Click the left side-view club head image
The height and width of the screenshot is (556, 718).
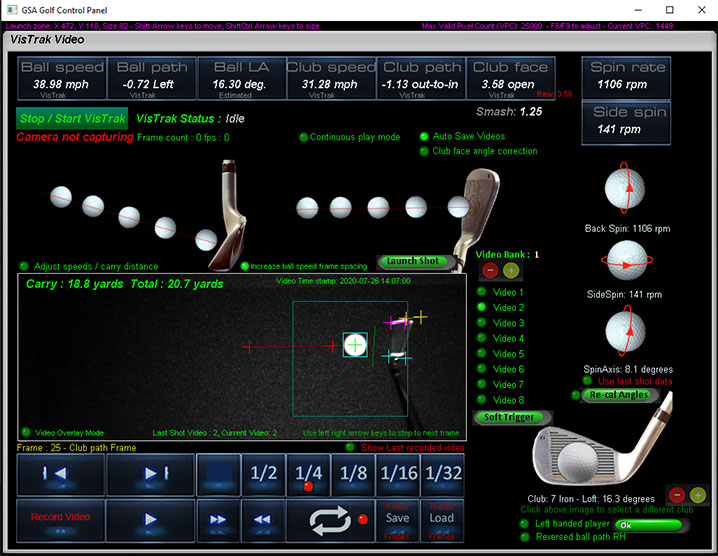point(228,215)
